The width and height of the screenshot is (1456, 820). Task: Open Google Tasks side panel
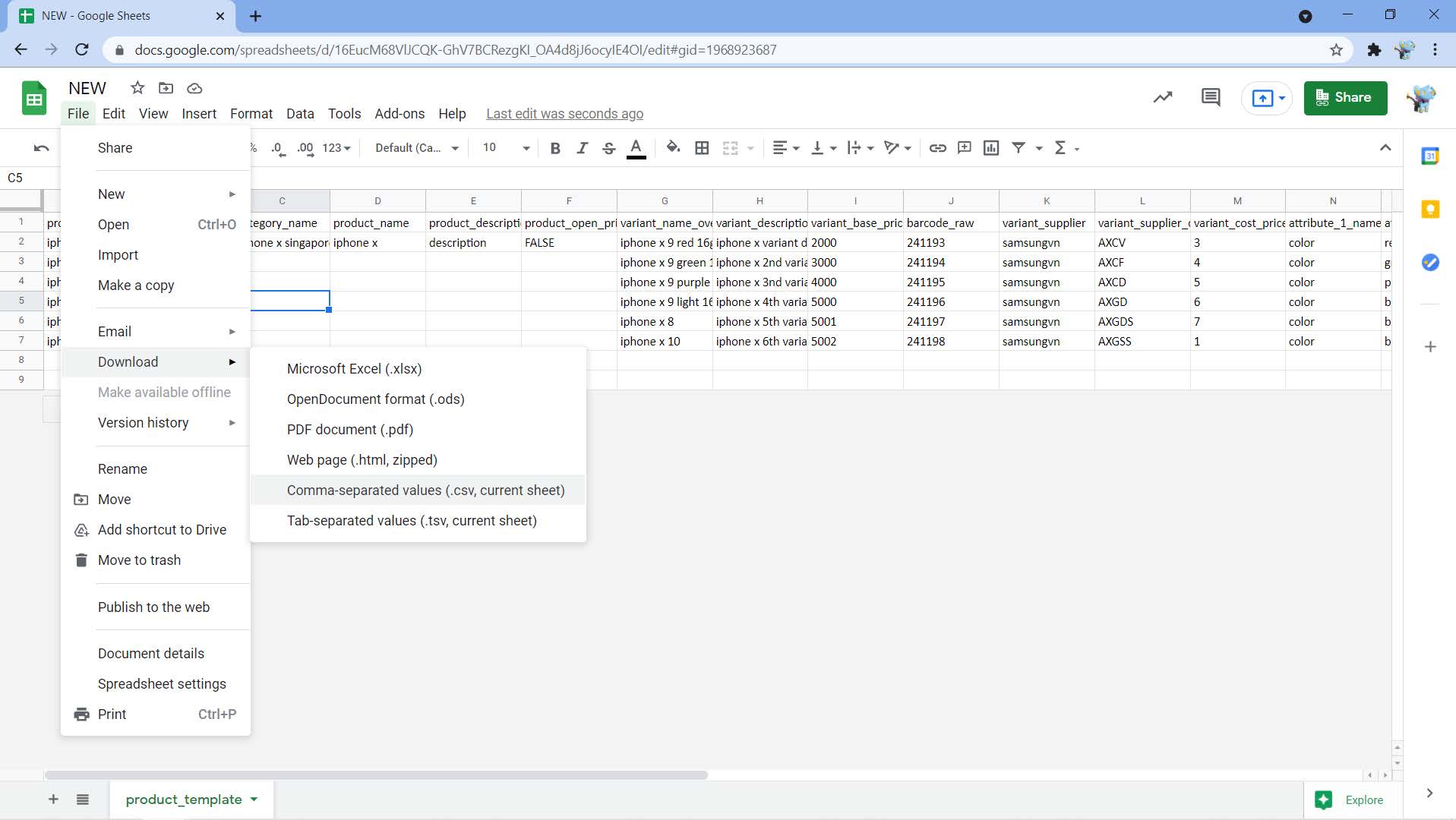point(1430,263)
